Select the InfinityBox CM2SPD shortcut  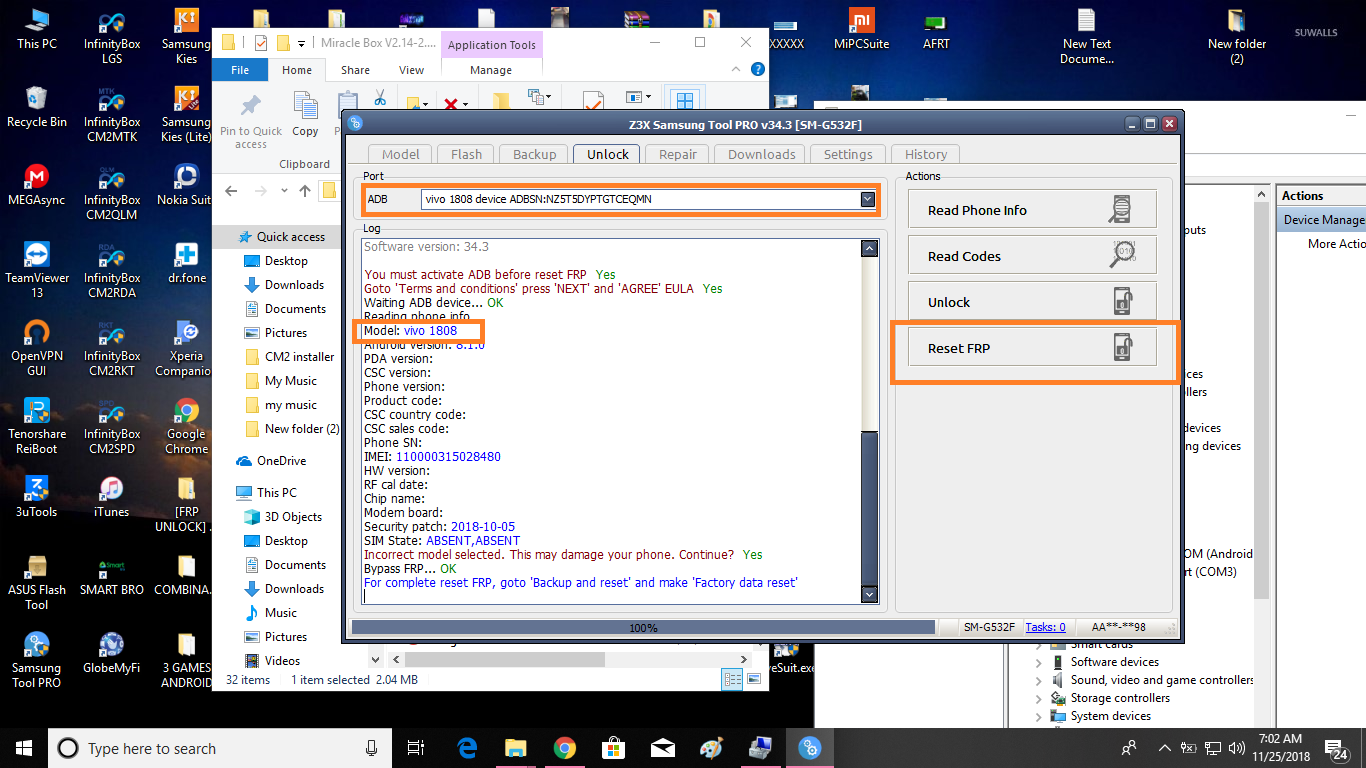click(x=112, y=426)
